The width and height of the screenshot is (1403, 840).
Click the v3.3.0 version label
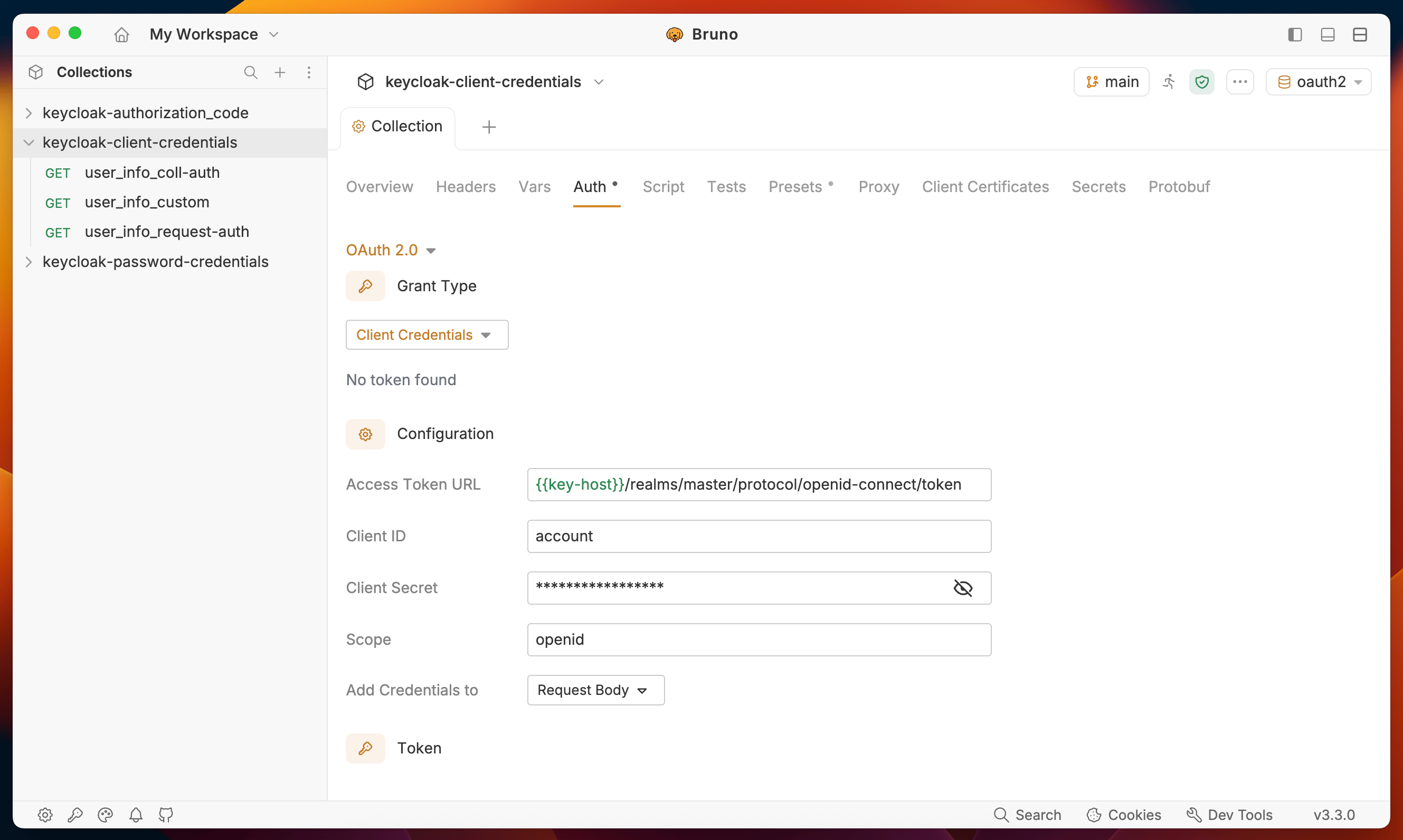(1334, 815)
